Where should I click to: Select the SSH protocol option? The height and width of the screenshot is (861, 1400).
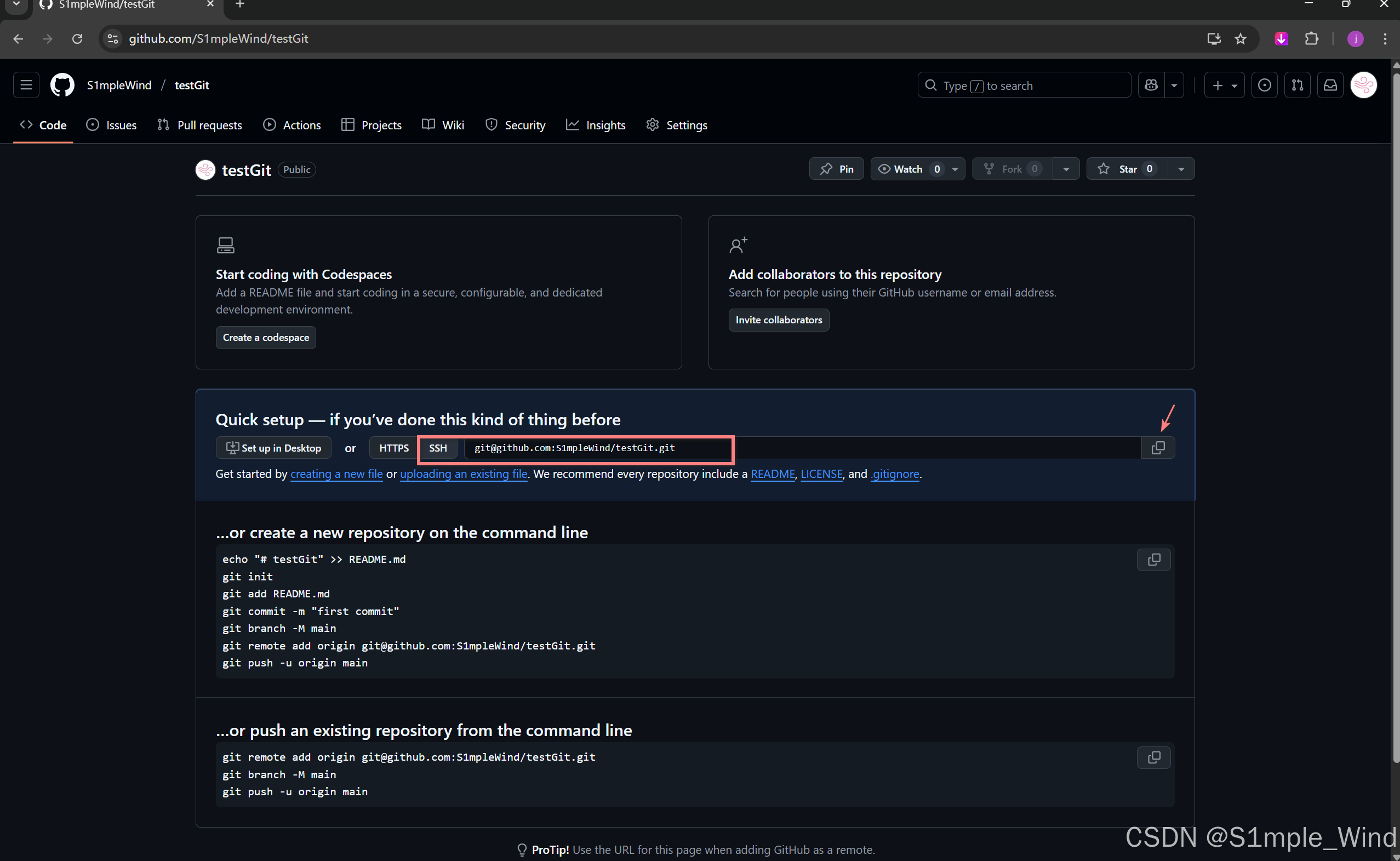pos(438,448)
